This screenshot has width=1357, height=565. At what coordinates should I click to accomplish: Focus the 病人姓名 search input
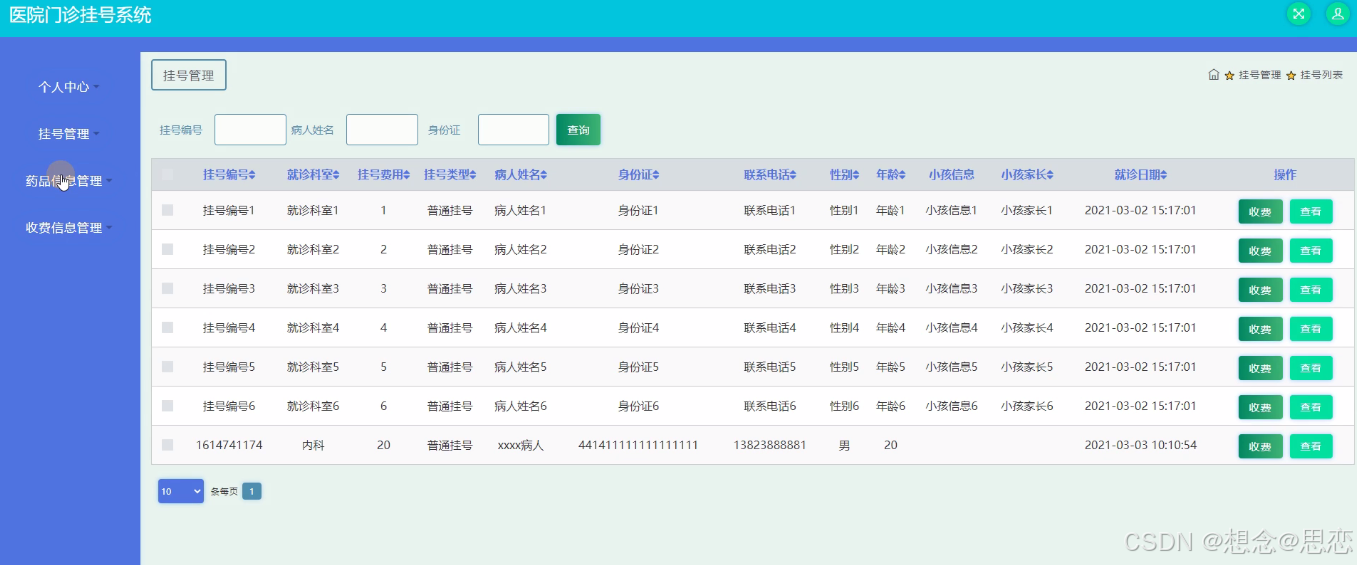tap(382, 130)
